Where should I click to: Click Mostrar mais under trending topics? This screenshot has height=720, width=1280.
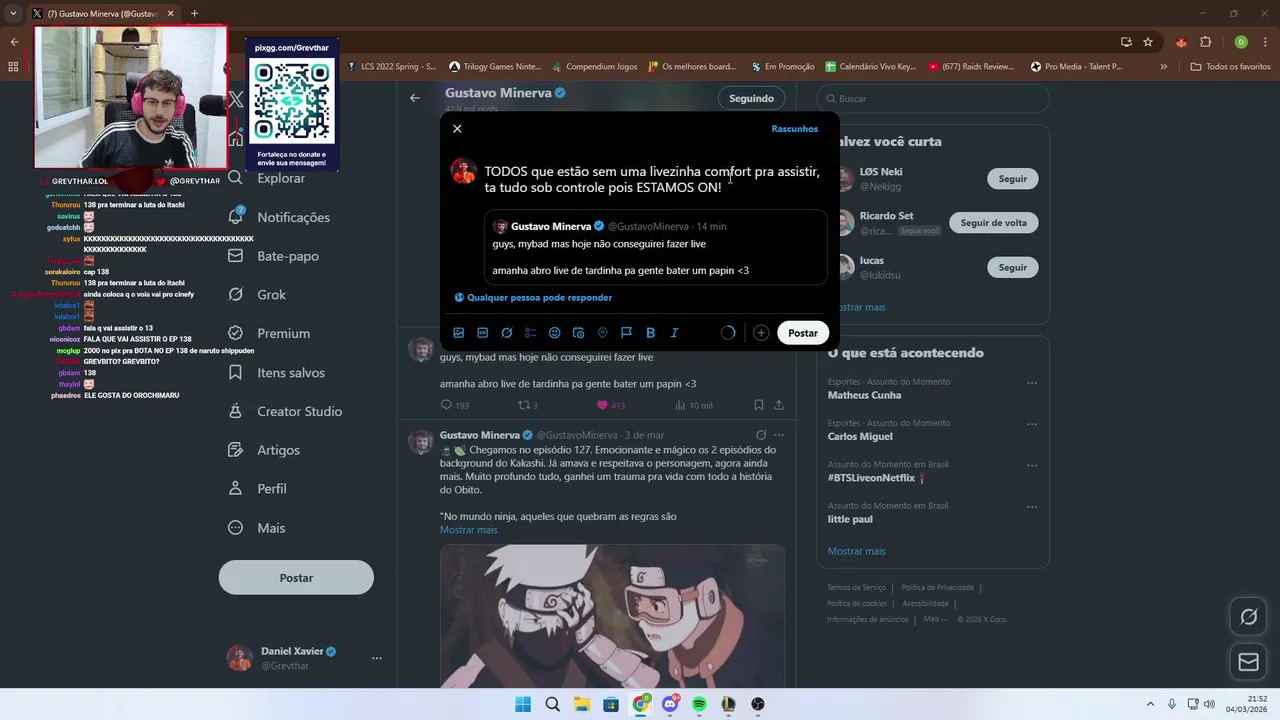point(856,551)
